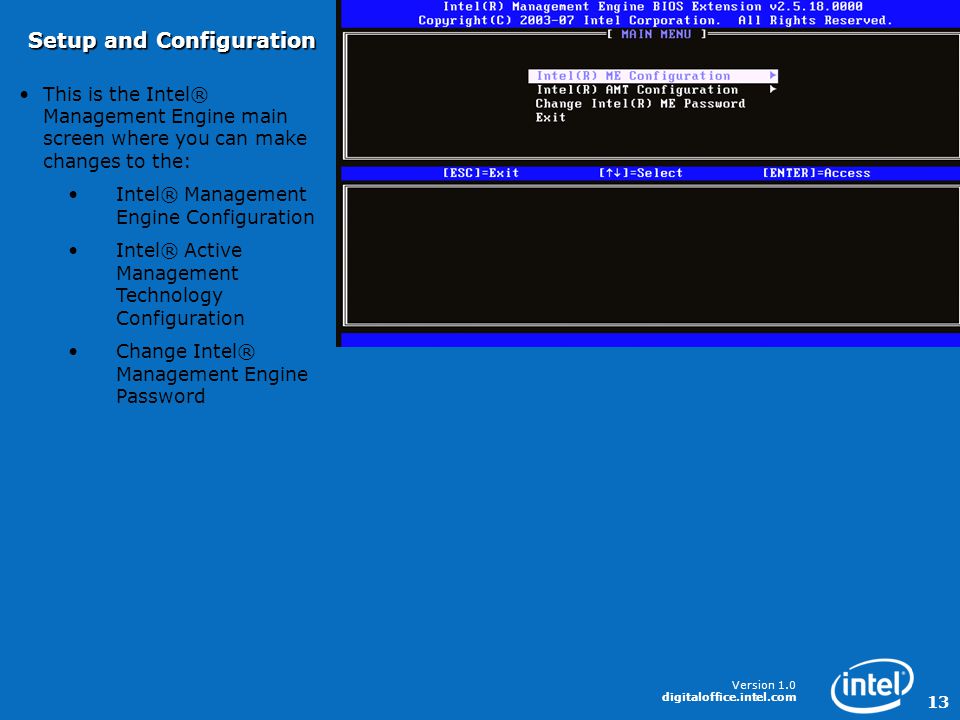Click the [↑↓]=Select hint
Screen dimensions: 960x720
[640, 173]
